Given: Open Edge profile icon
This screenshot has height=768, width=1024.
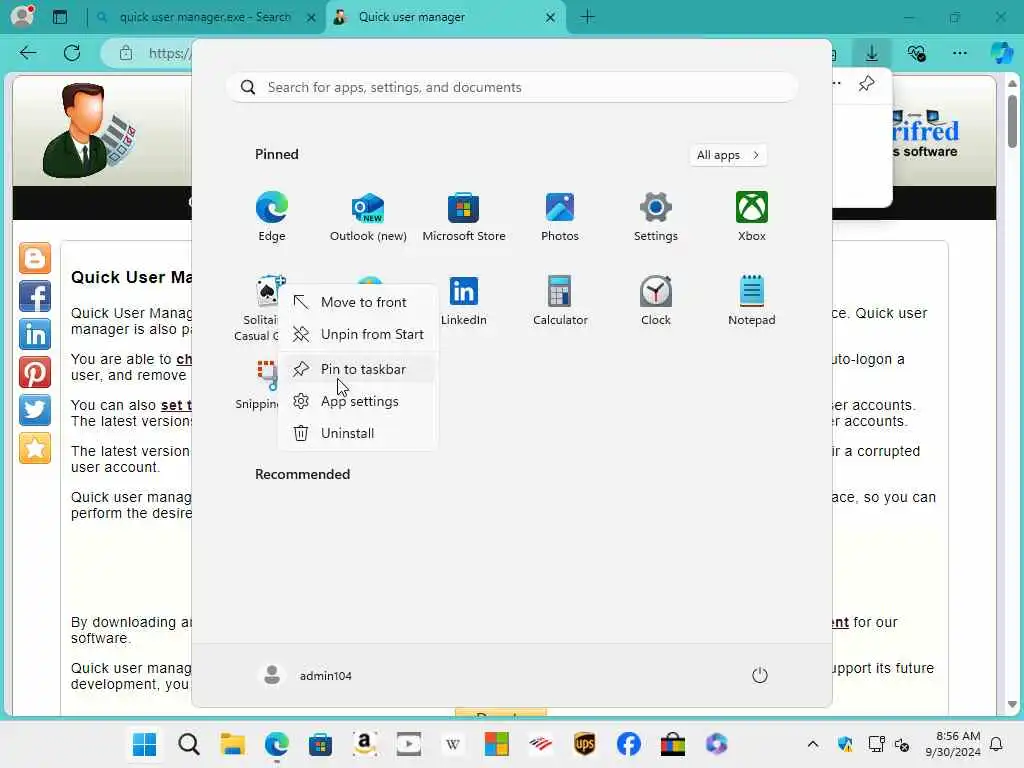Looking at the screenshot, I should tap(22, 16).
